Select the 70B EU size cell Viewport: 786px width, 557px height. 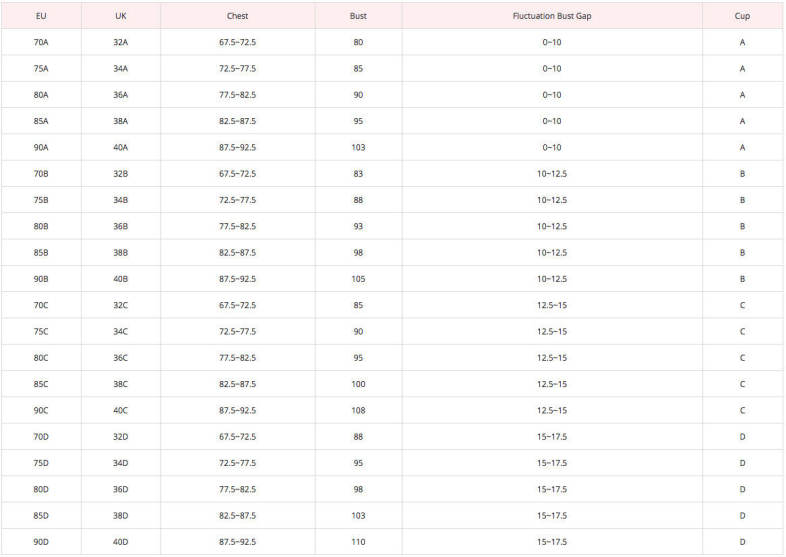[41, 174]
